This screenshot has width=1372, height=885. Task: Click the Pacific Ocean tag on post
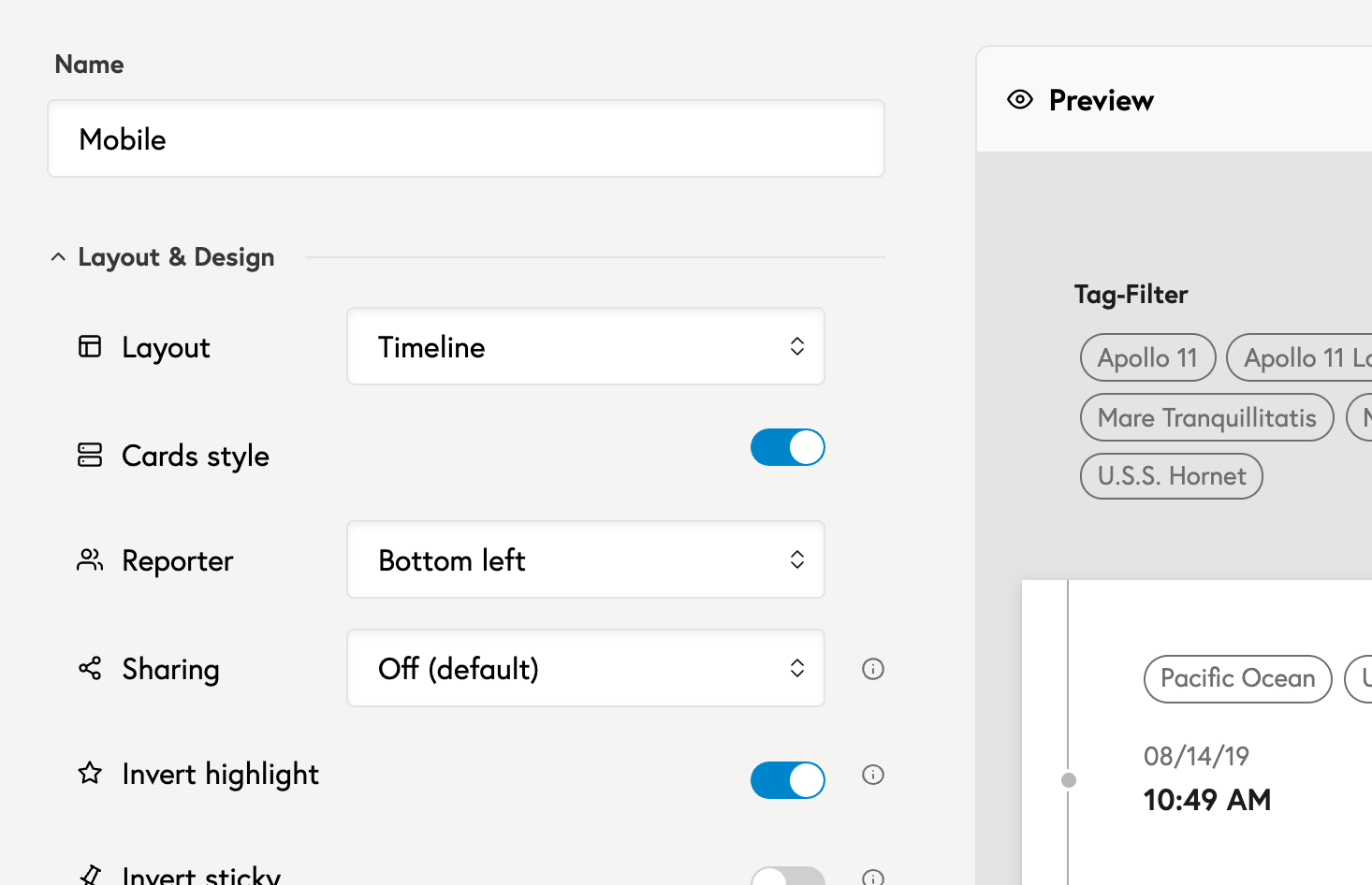(1237, 679)
